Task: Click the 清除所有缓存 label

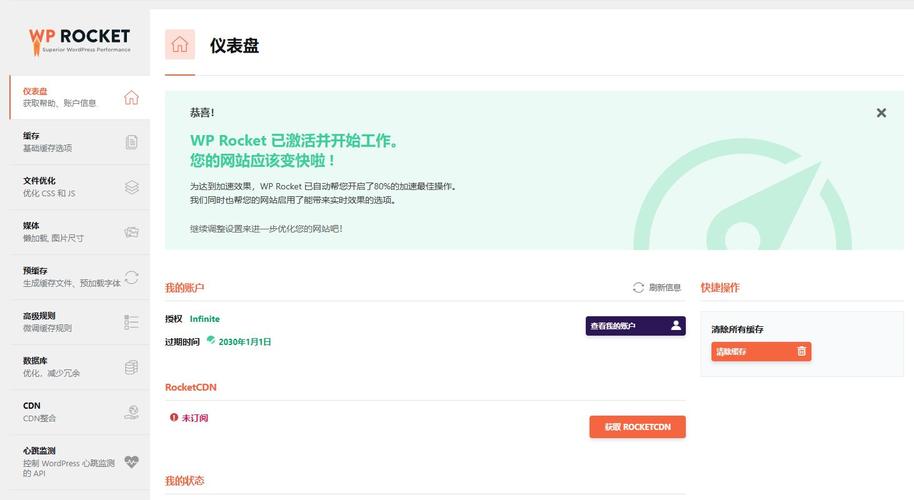Action: 737,329
